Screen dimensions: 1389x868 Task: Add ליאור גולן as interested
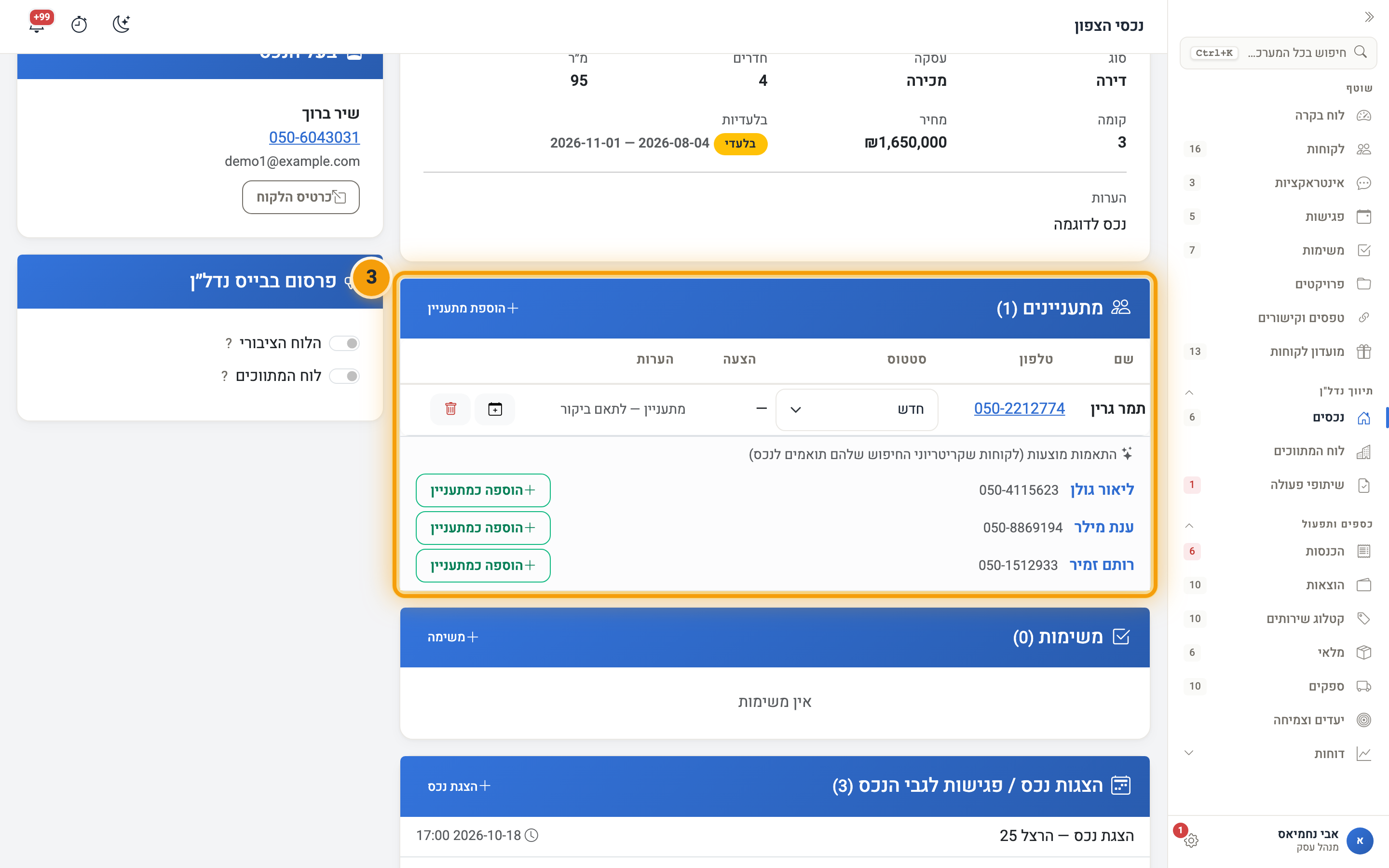click(x=483, y=490)
